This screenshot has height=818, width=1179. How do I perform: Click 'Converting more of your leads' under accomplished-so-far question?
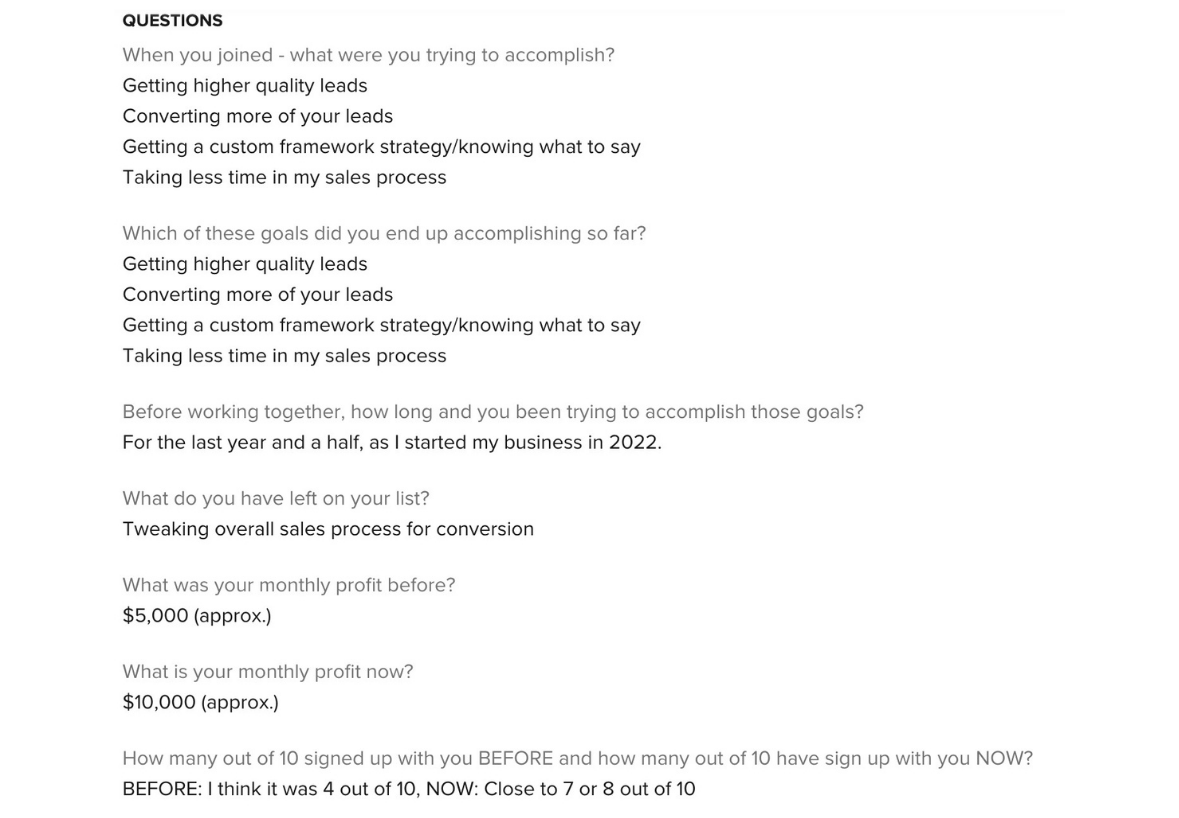(x=258, y=295)
